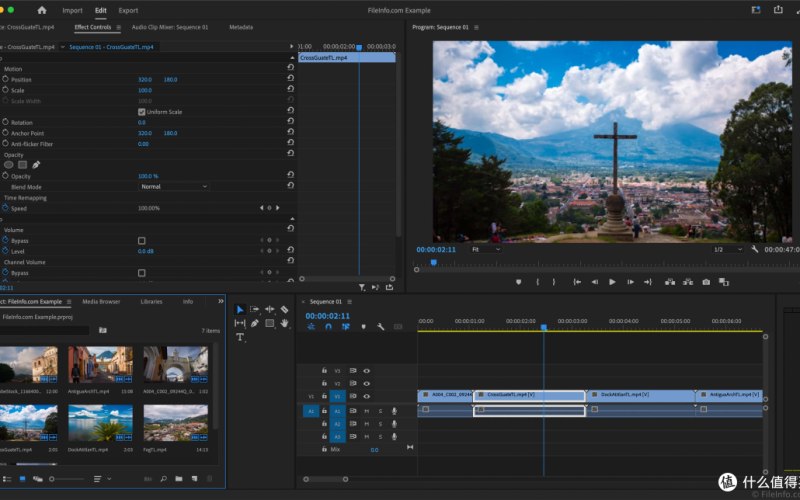Click Opacity value 100.0 %
800x500 pixels.
[x=148, y=176]
